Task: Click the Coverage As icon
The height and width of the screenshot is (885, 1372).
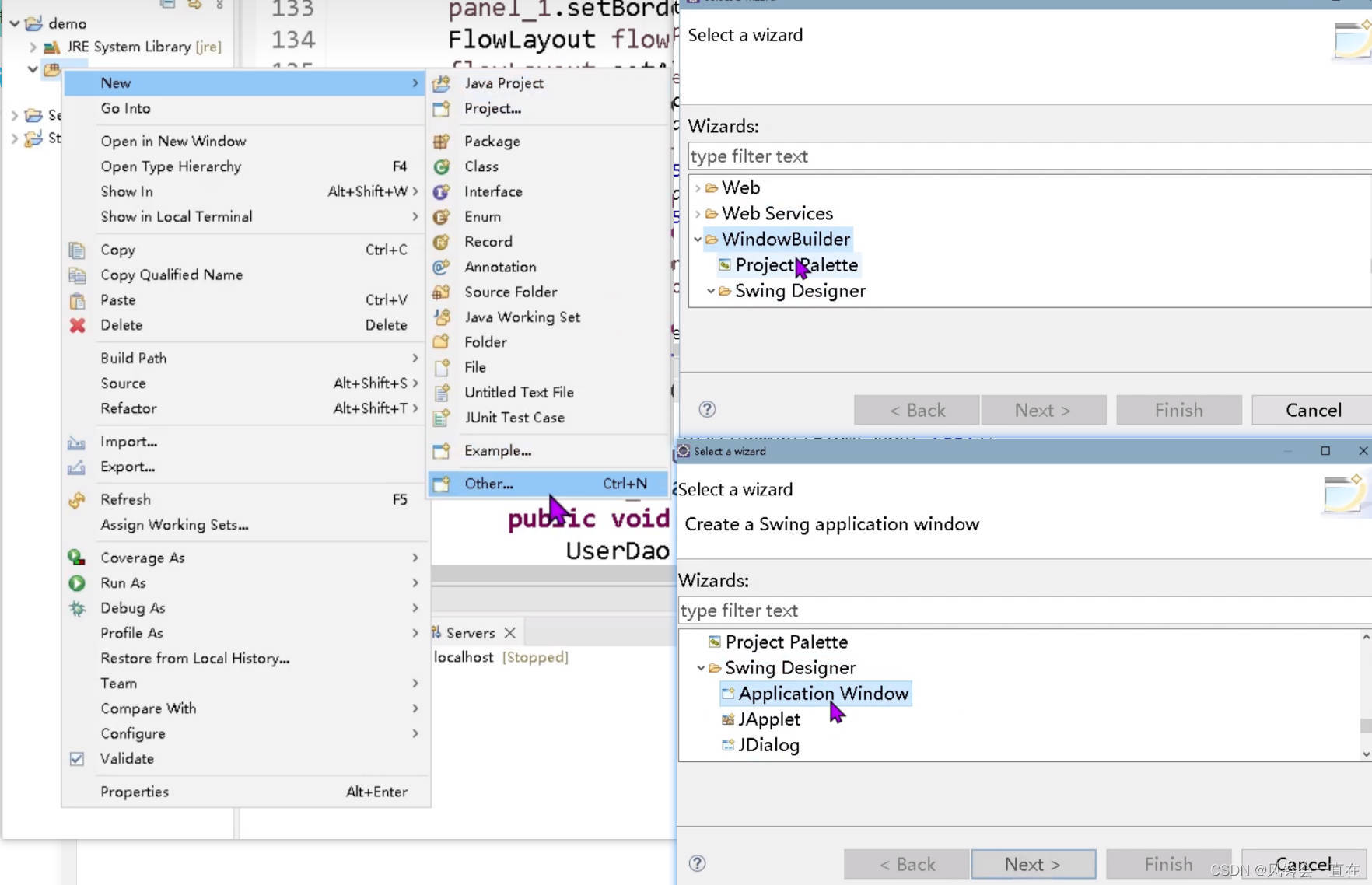Action: 77,558
